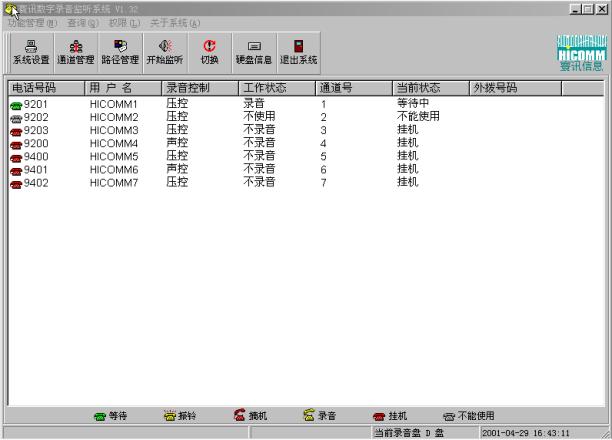Viewport: 612px width, 440px height.
Task: Click the 通道管理 channel management icon
Action: tap(75, 52)
